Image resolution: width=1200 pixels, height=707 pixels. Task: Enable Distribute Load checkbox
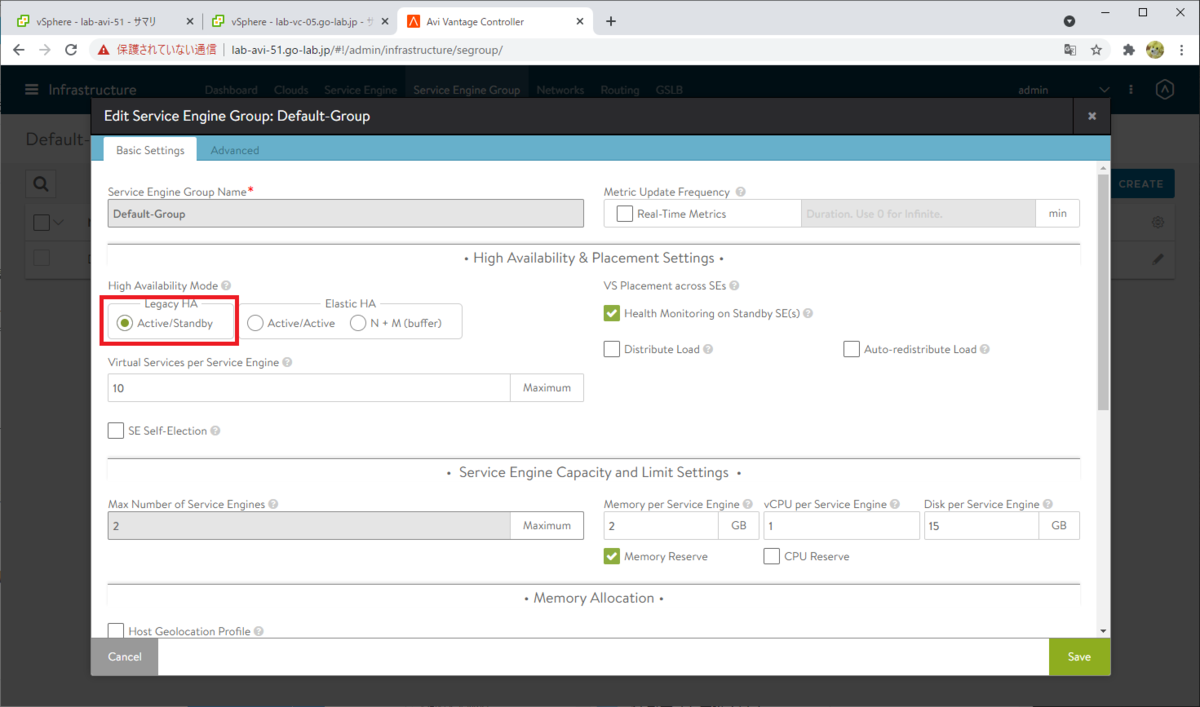[612, 349]
